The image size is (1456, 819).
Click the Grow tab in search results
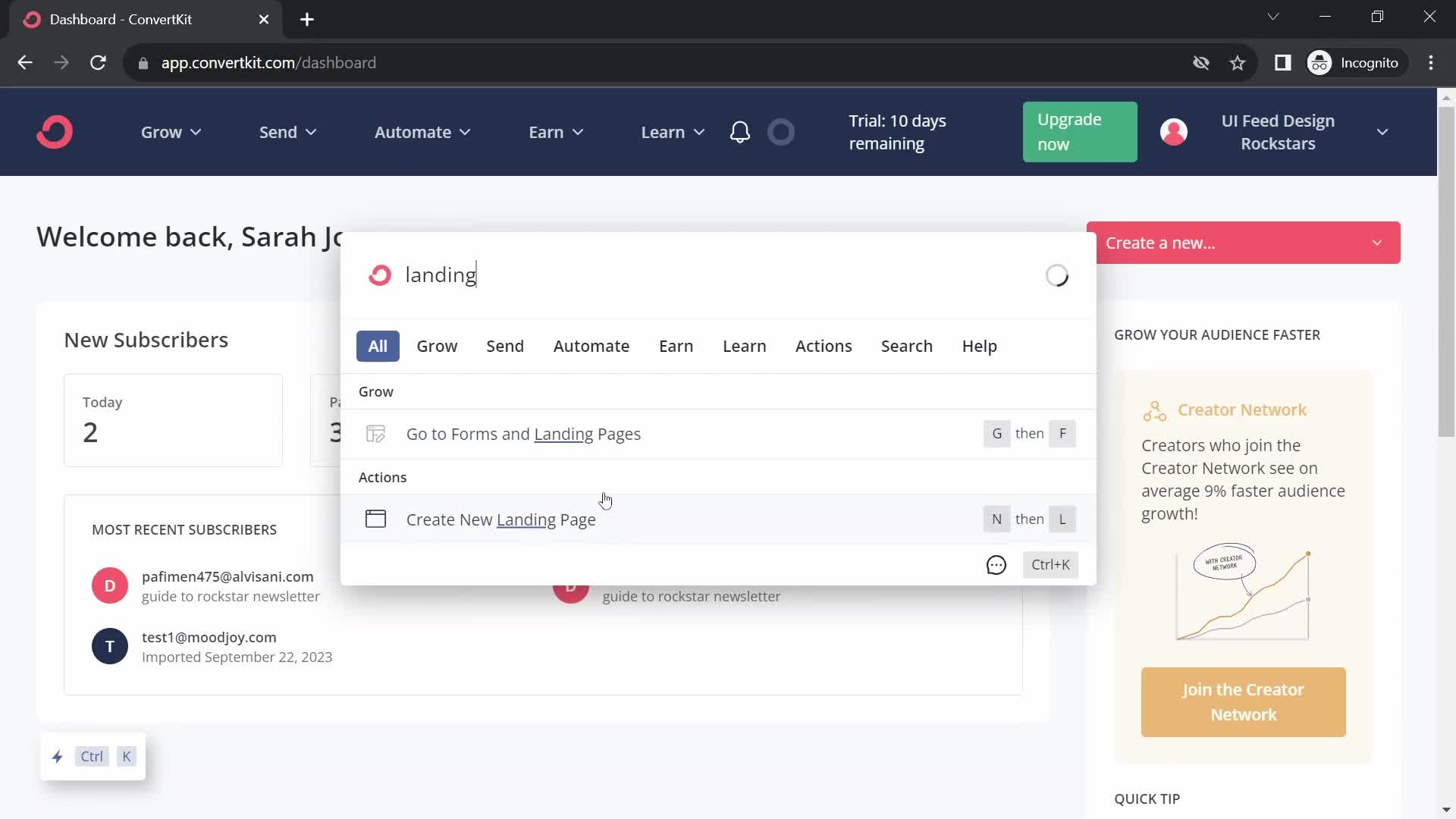tap(437, 345)
